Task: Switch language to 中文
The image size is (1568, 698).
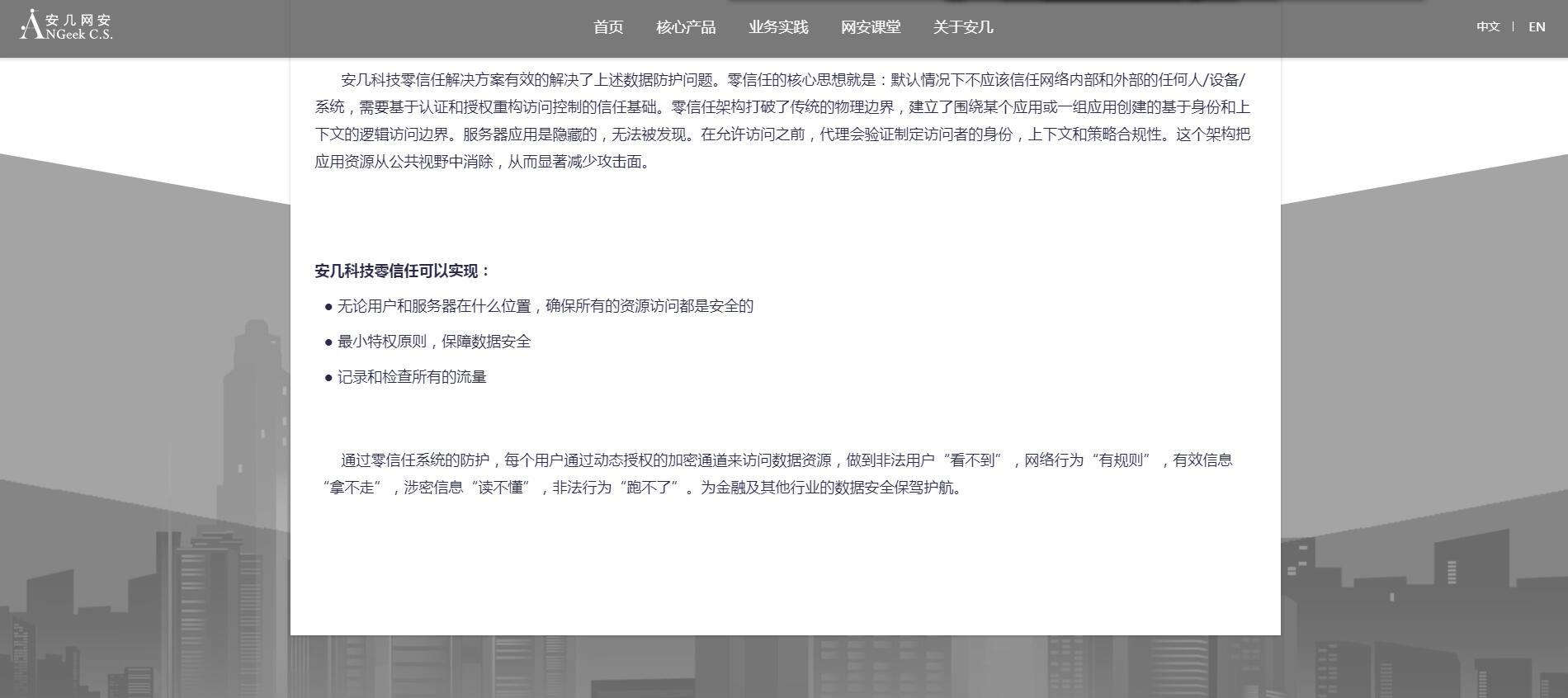Action: tap(1488, 26)
